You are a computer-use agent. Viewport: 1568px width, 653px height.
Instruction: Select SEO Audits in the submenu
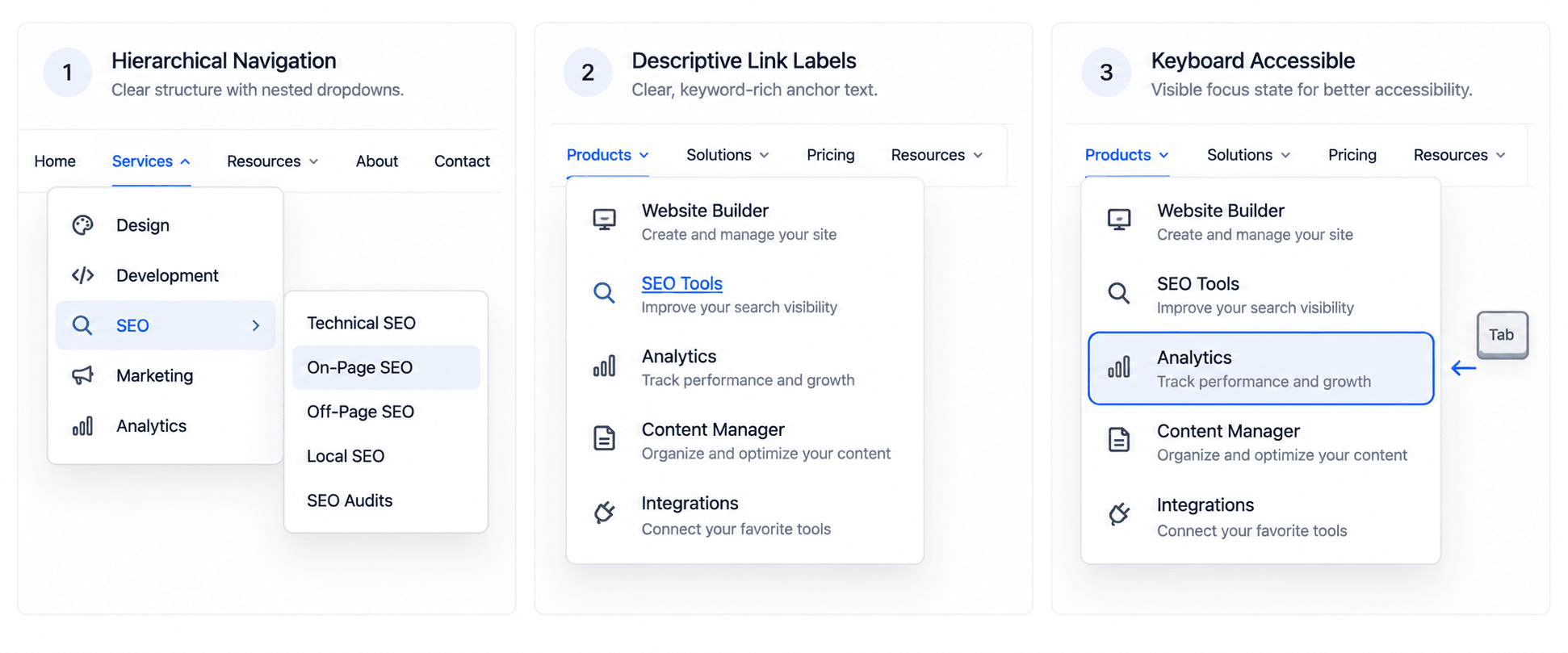tap(386, 500)
